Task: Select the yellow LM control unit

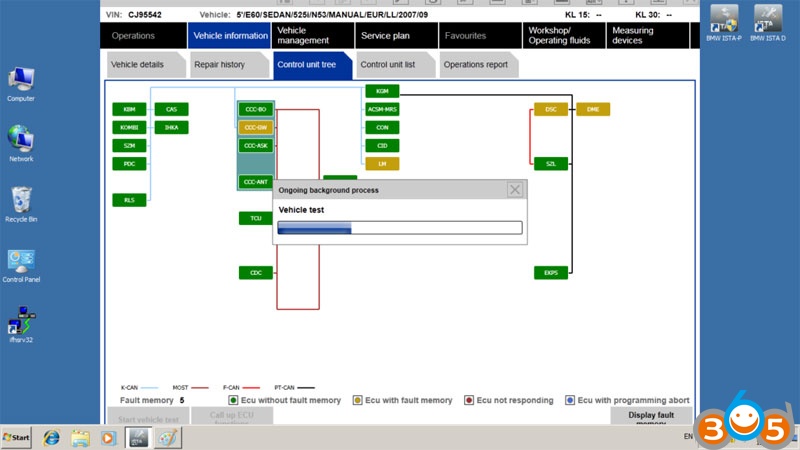Action: coord(382,164)
